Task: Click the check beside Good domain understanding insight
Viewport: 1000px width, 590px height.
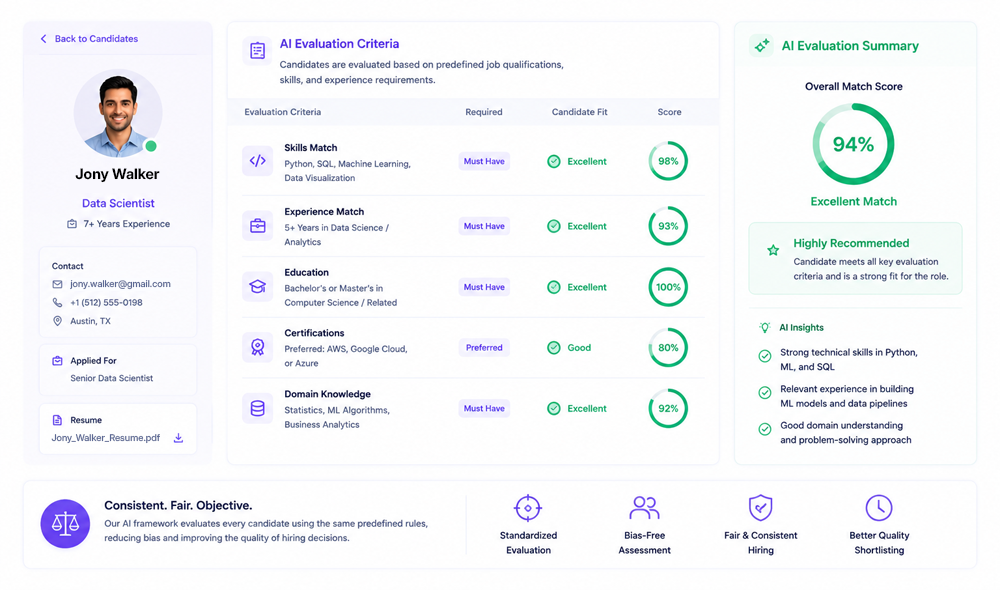Action: (765, 429)
